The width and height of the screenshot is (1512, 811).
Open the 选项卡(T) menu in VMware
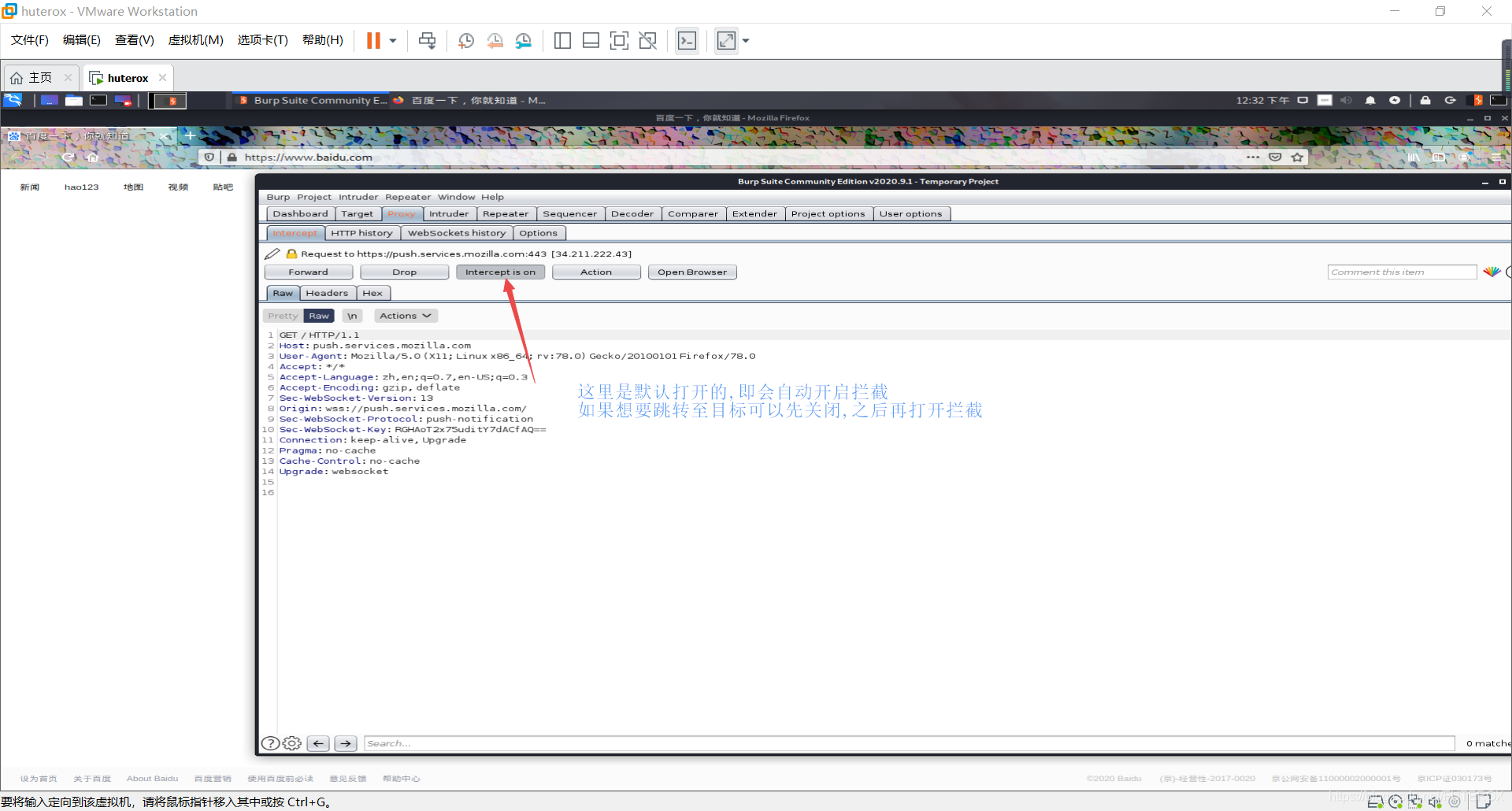click(x=262, y=40)
